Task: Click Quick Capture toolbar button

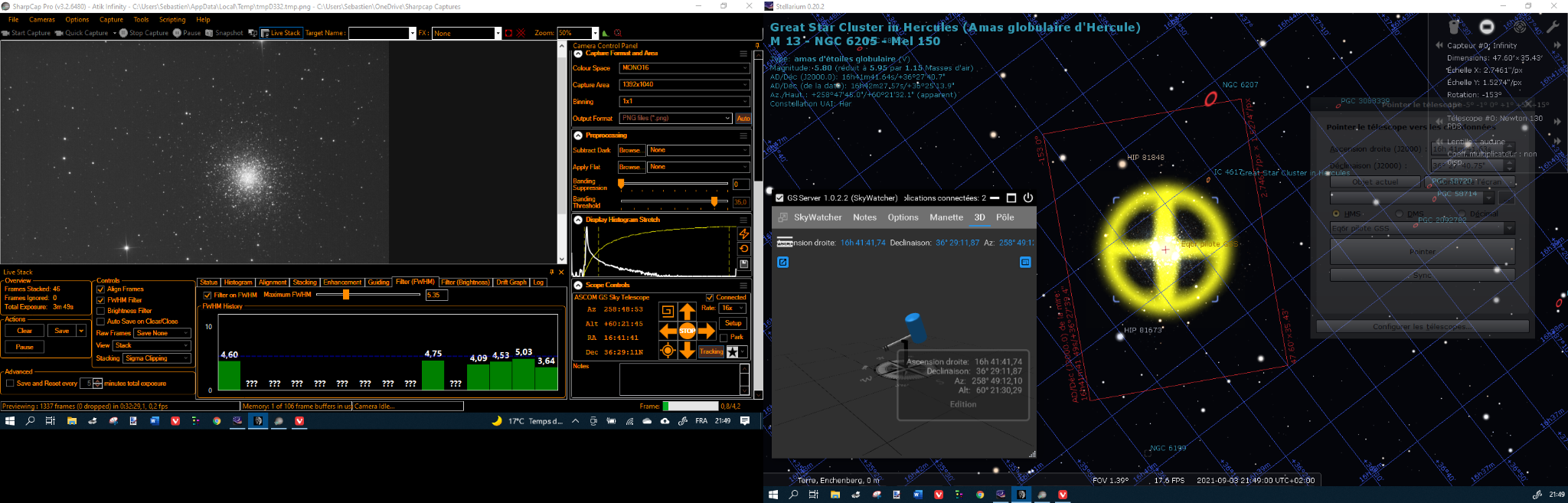Action: (82, 33)
